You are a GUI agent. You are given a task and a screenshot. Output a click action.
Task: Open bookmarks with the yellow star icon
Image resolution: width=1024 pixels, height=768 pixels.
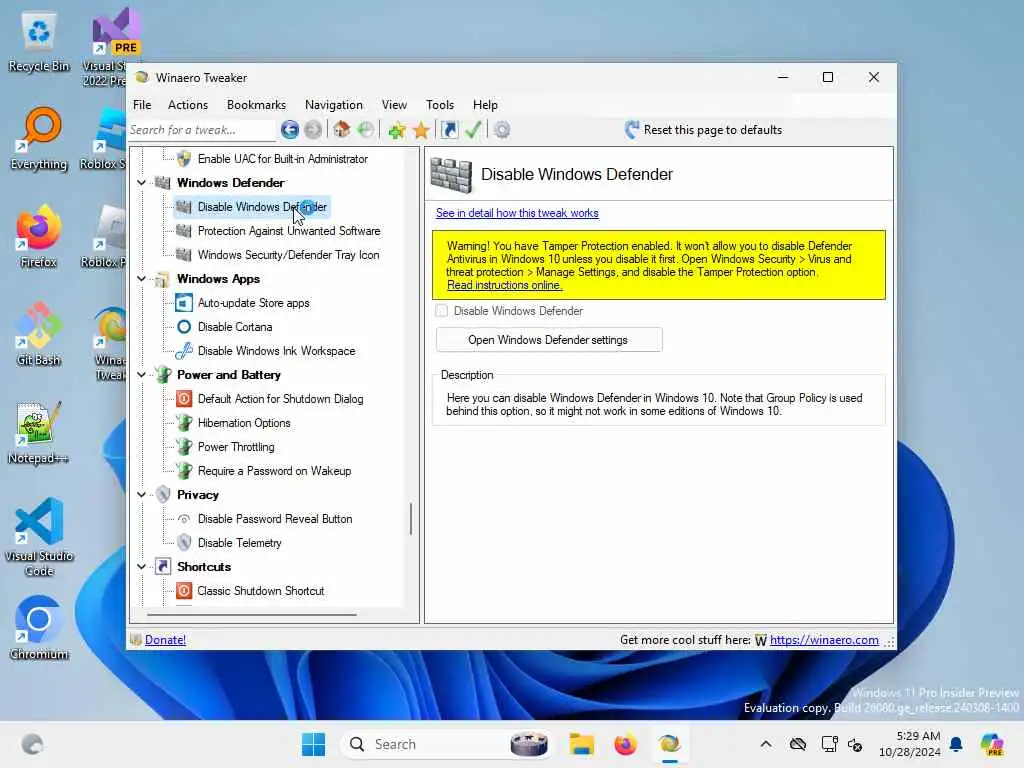[421, 130]
